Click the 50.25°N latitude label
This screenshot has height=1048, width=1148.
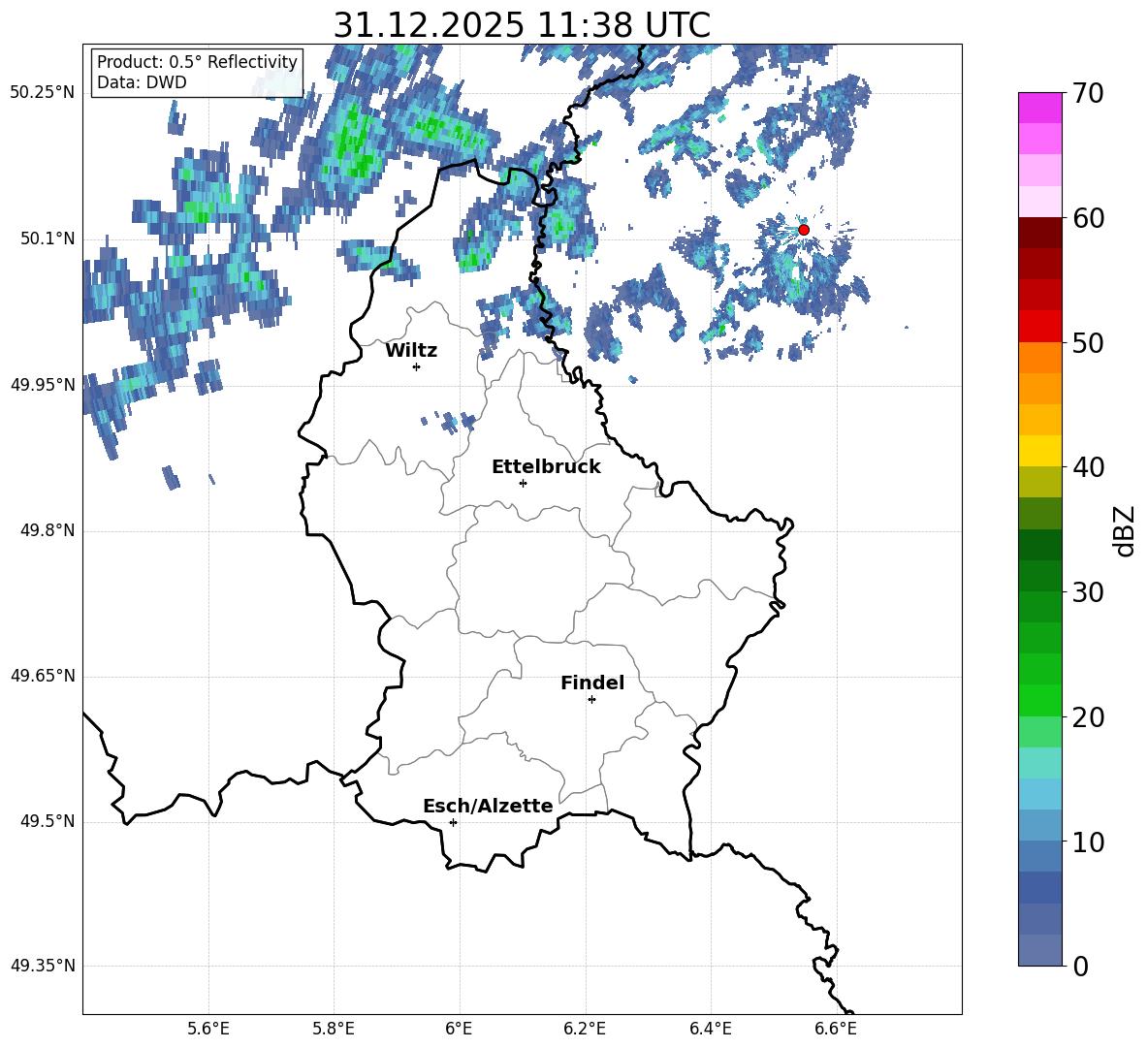[x=43, y=93]
